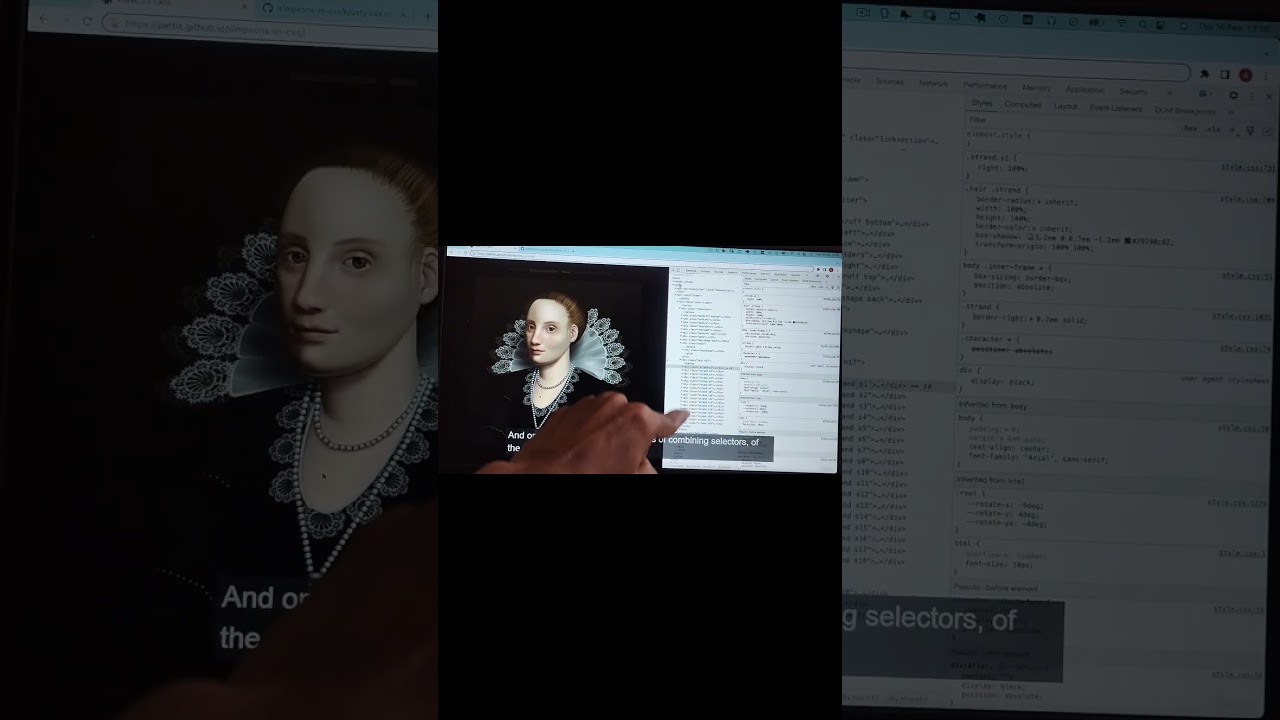This screenshot has height=720, width=1280.
Task: Open the DevTools settings gear
Action: [1233, 95]
